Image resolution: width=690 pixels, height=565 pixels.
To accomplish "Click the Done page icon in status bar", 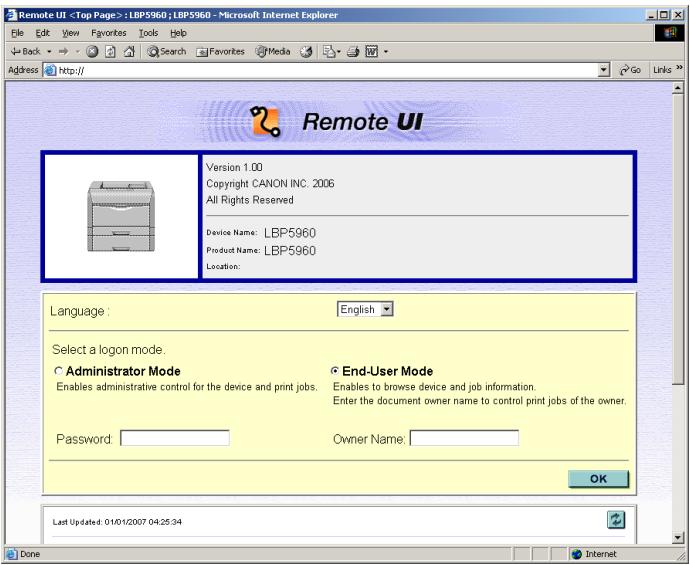I will pyautogui.click(x=11, y=554).
